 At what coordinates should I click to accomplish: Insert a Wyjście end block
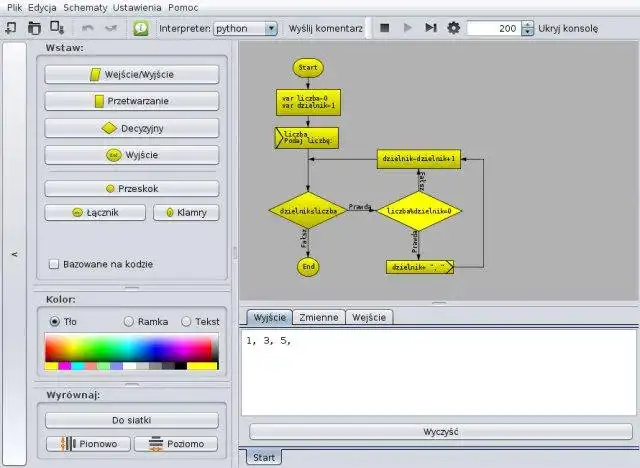click(x=131, y=155)
